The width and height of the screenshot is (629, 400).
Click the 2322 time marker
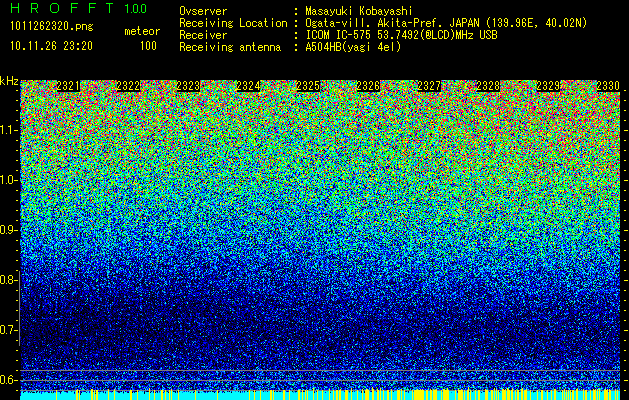[128, 86]
